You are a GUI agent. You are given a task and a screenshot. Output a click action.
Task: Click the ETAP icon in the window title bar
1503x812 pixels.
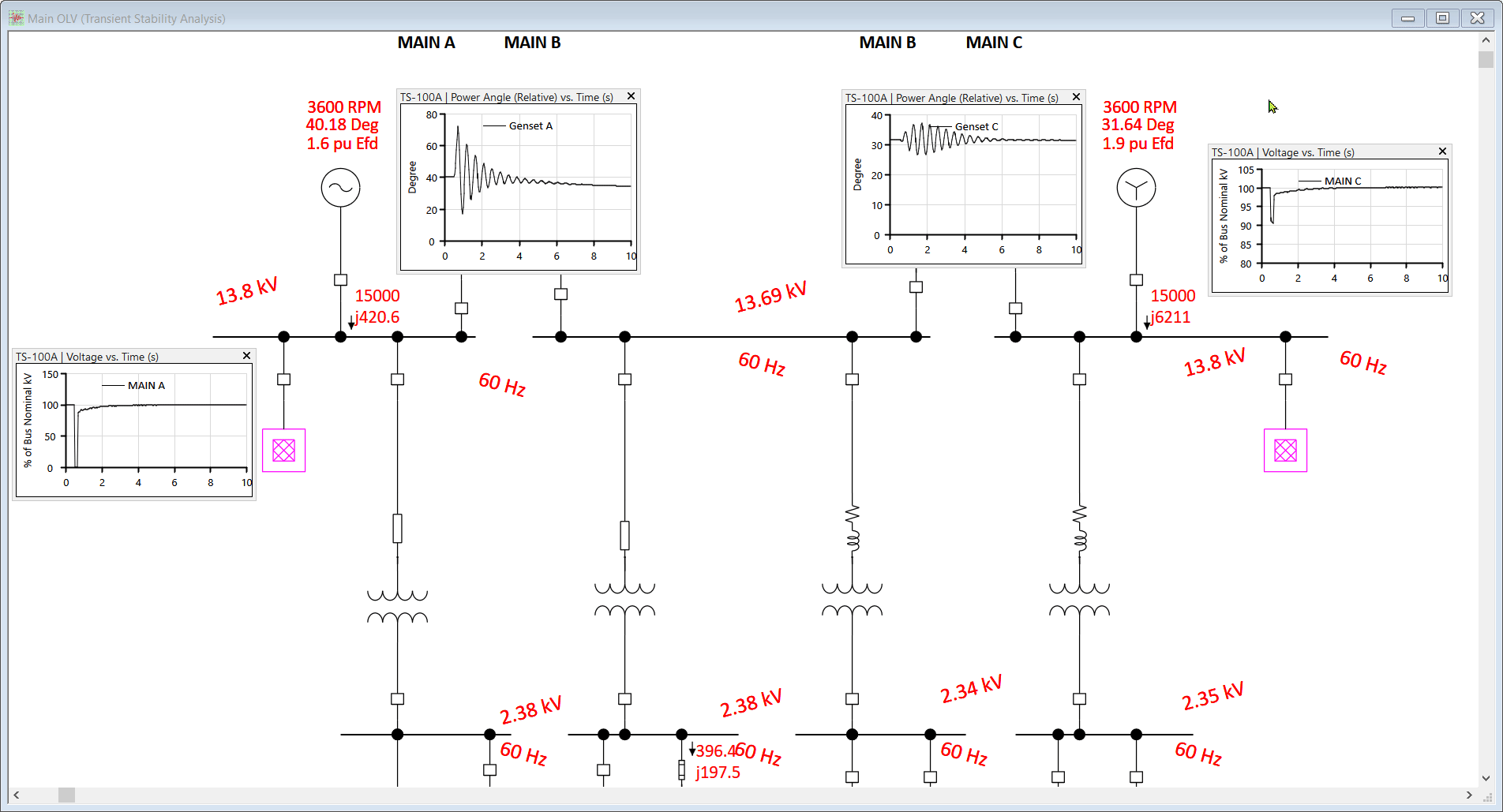[16, 17]
